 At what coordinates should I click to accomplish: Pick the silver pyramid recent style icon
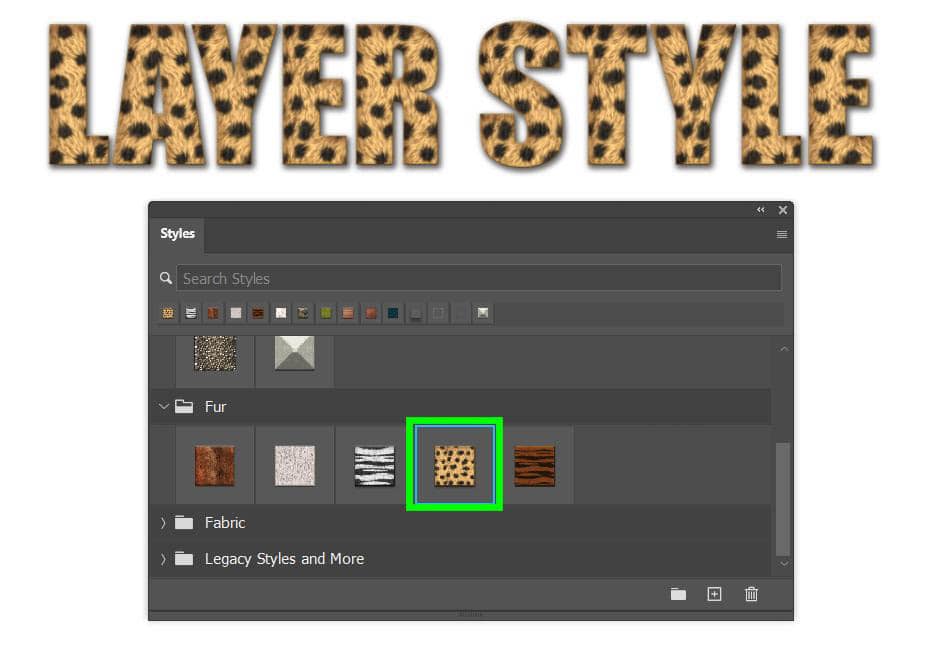(x=483, y=313)
